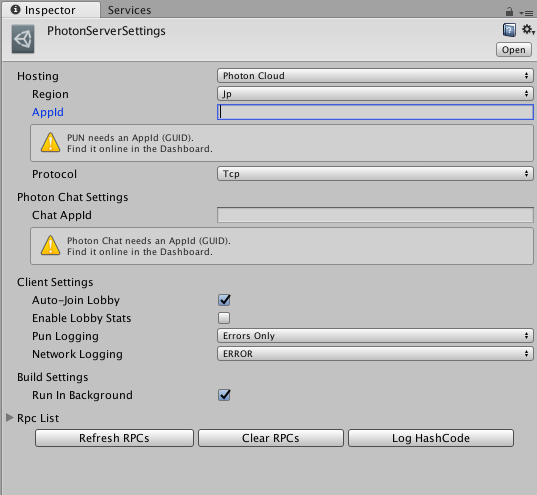Viewport: 537px width, 495px height.
Task: Click the Photon Chat Settings heading
Action: point(73,197)
